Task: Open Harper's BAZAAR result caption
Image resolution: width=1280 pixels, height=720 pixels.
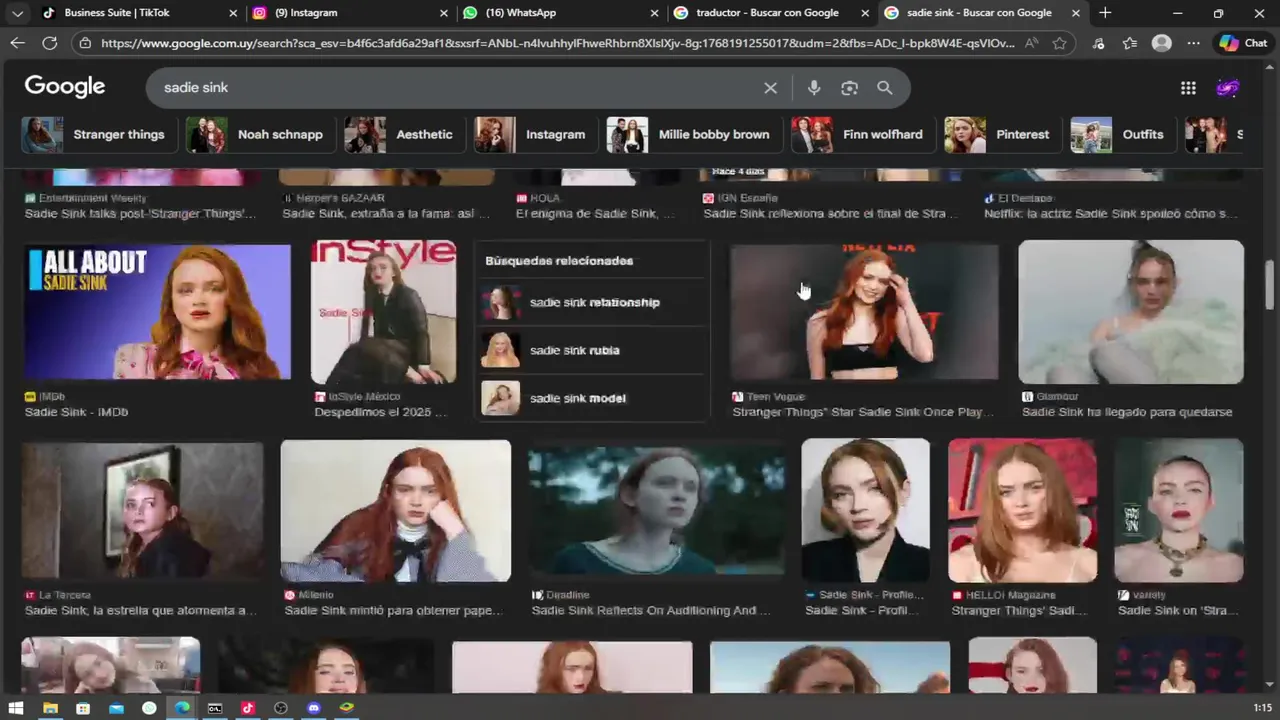Action: coord(386,214)
